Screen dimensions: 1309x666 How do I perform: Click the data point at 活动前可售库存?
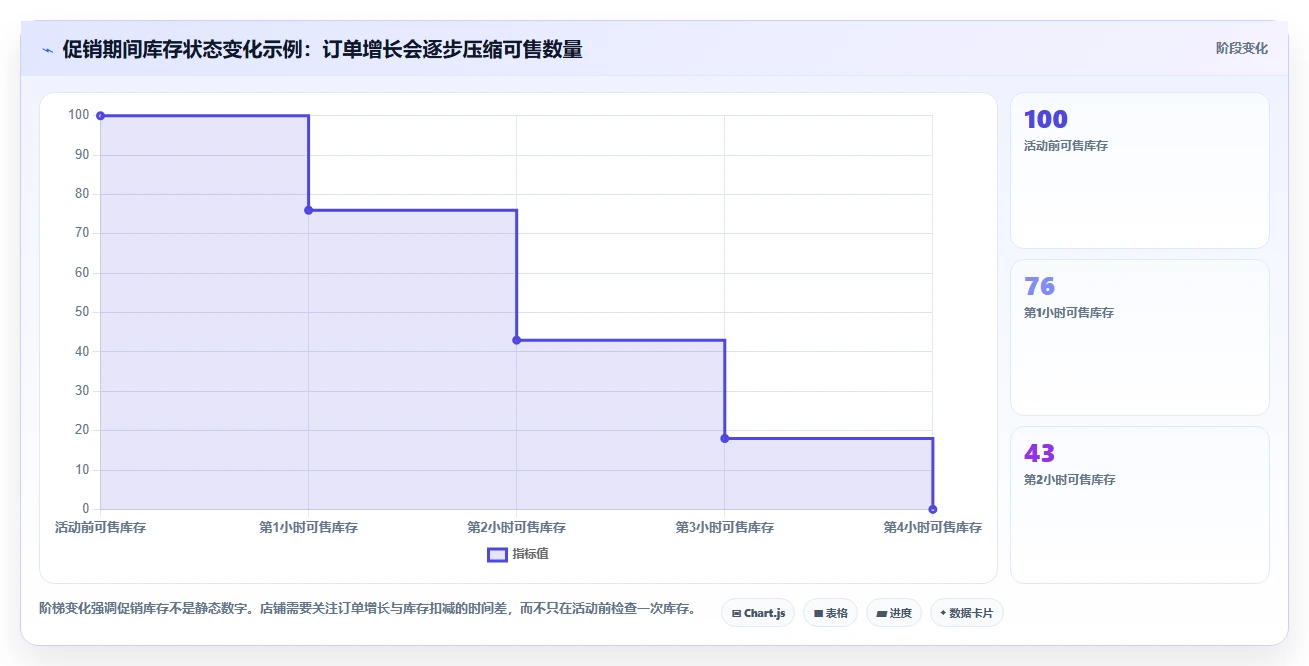(100, 116)
